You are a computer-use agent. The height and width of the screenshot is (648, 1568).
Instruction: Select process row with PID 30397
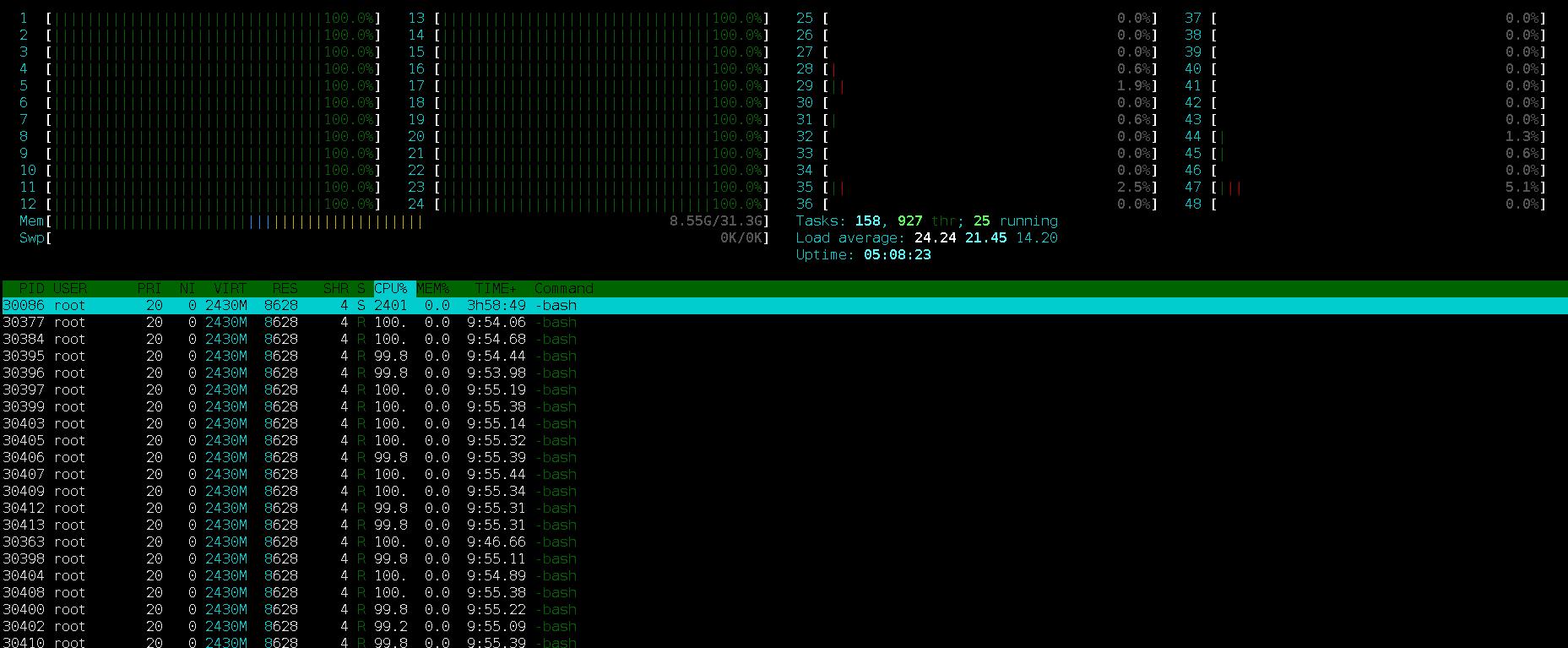tap(784, 389)
